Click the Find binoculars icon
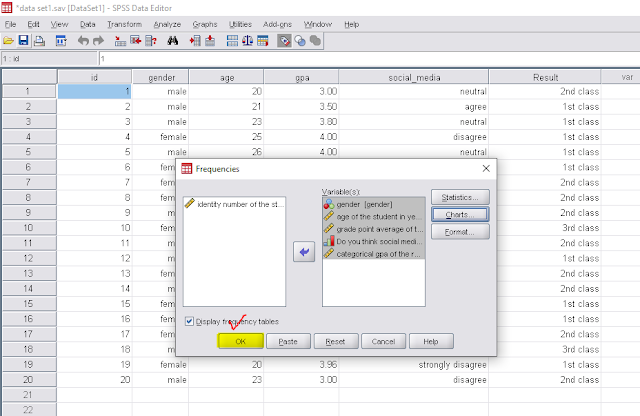The image size is (640, 416). (x=173, y=41)
